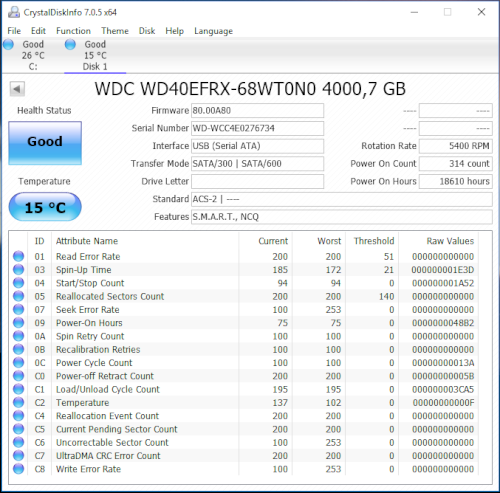Click status orb for Read Error Rate
The width and height of the screenshot is (500, 493).
coord(19,256)
